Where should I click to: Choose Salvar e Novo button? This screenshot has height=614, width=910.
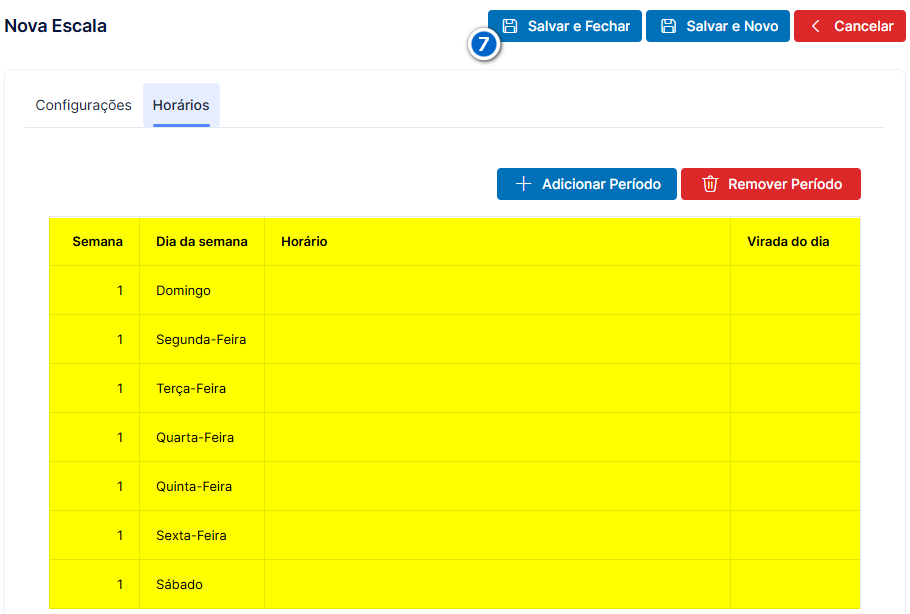click(718, 26)
